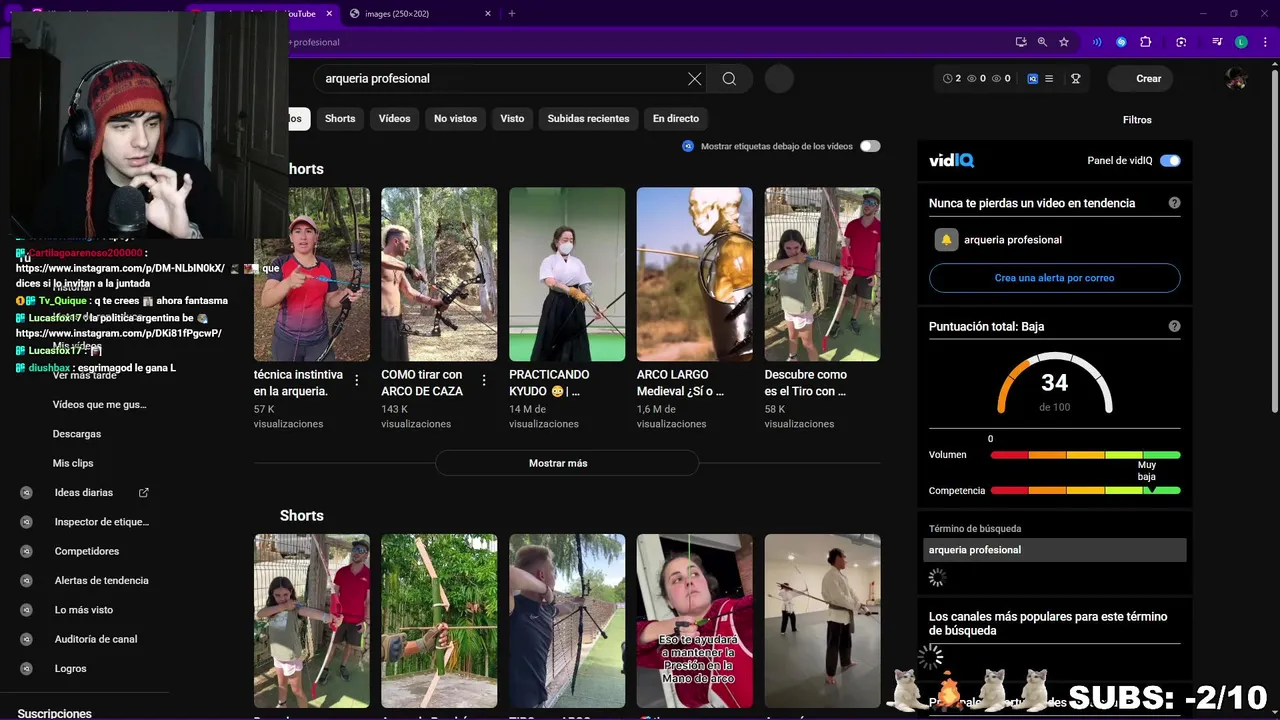Viewport: 1280px width, 720px height.
Task: Click the Auditoría de canal sidebar icon
Action: 27,639
